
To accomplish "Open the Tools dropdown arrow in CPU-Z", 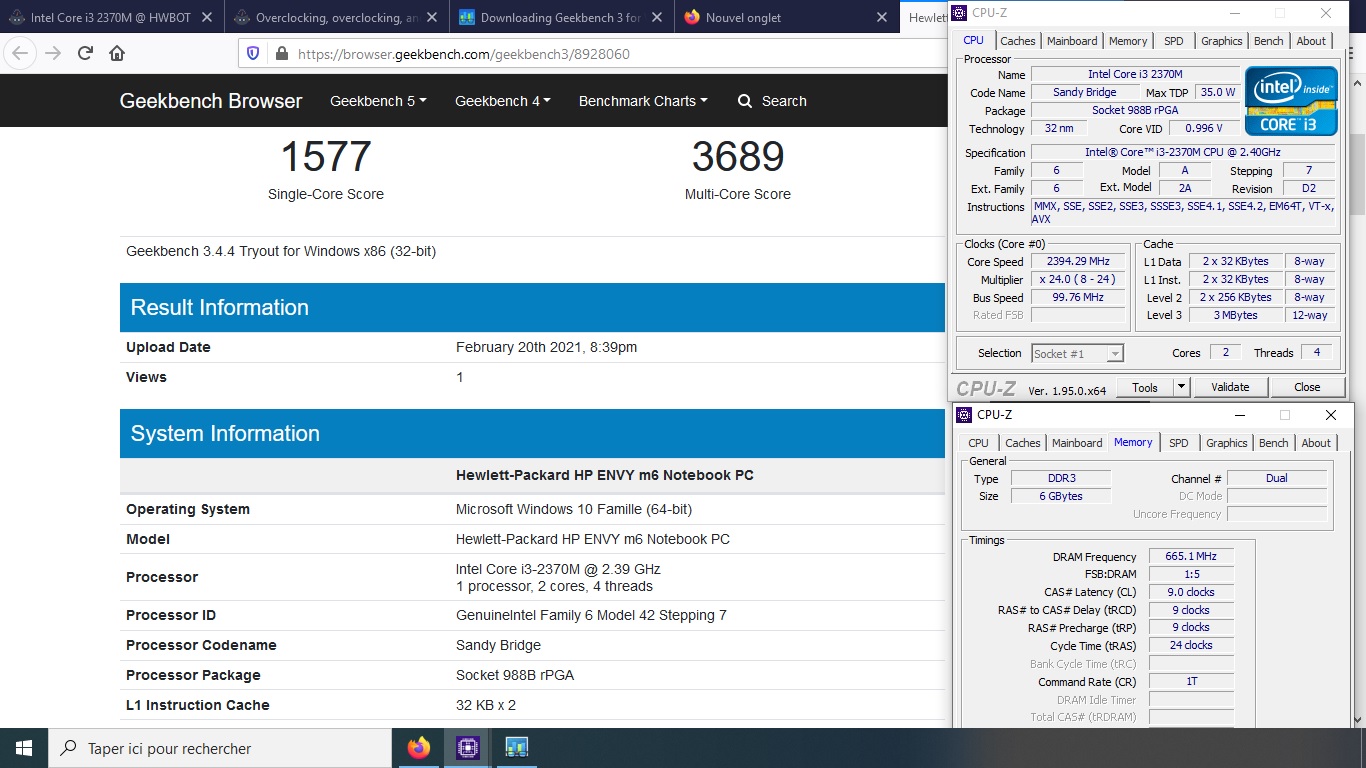I will click(1181, 387).
